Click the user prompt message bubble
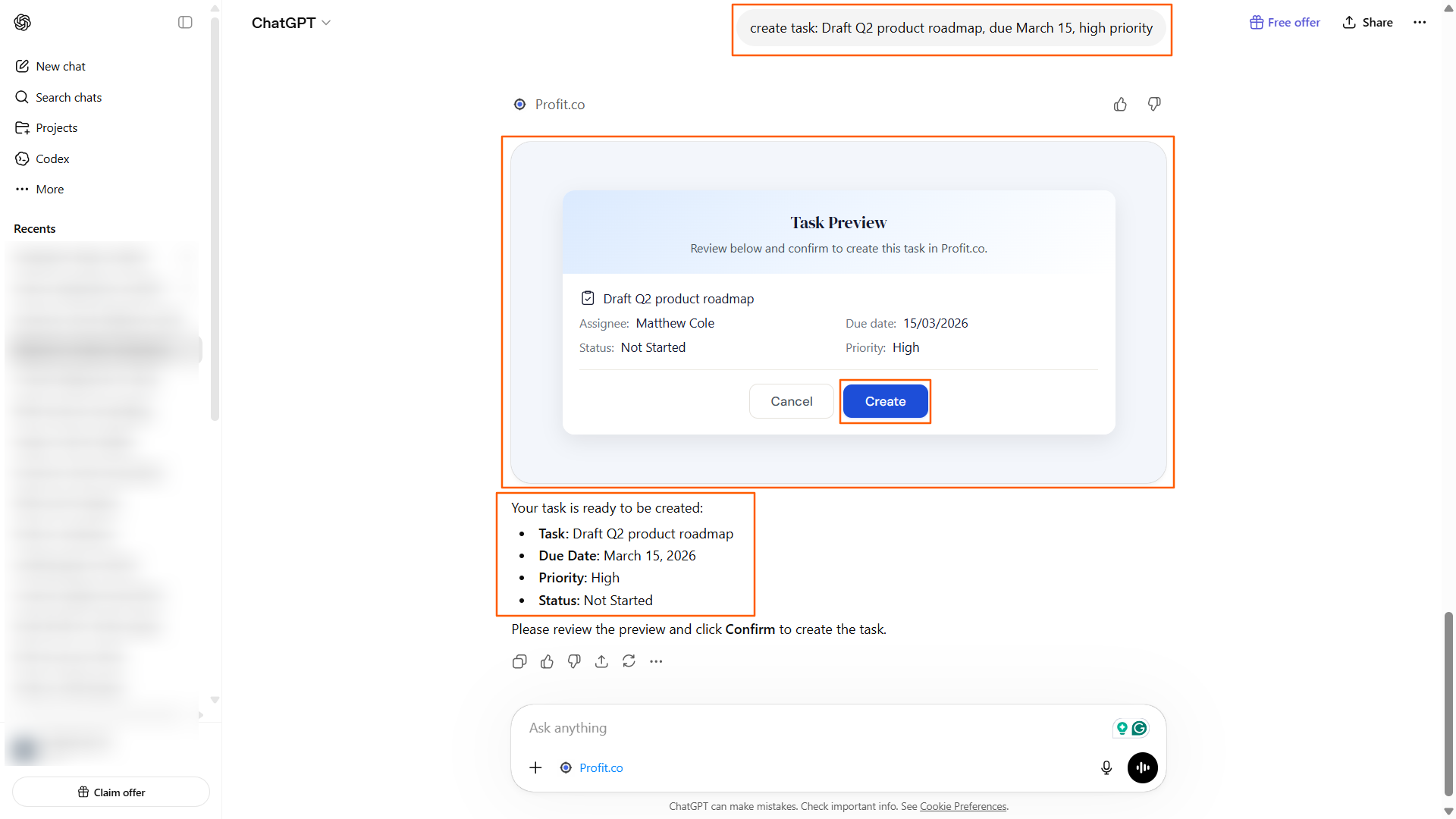This screenshot has height=819, width=1456. tap(951, 28)
